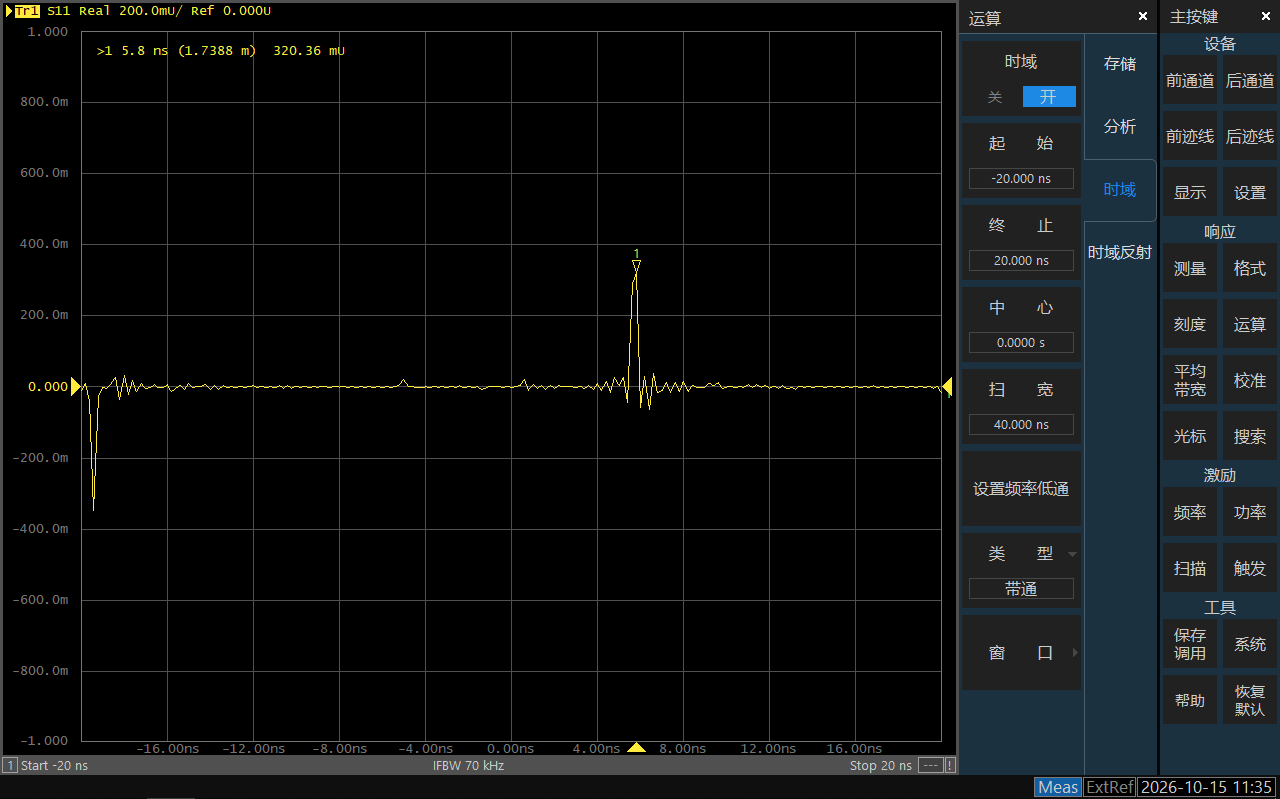Select the Tr1 trace label
The width and height of the screenshot is (1280, 799).
(x=27, y=11)
